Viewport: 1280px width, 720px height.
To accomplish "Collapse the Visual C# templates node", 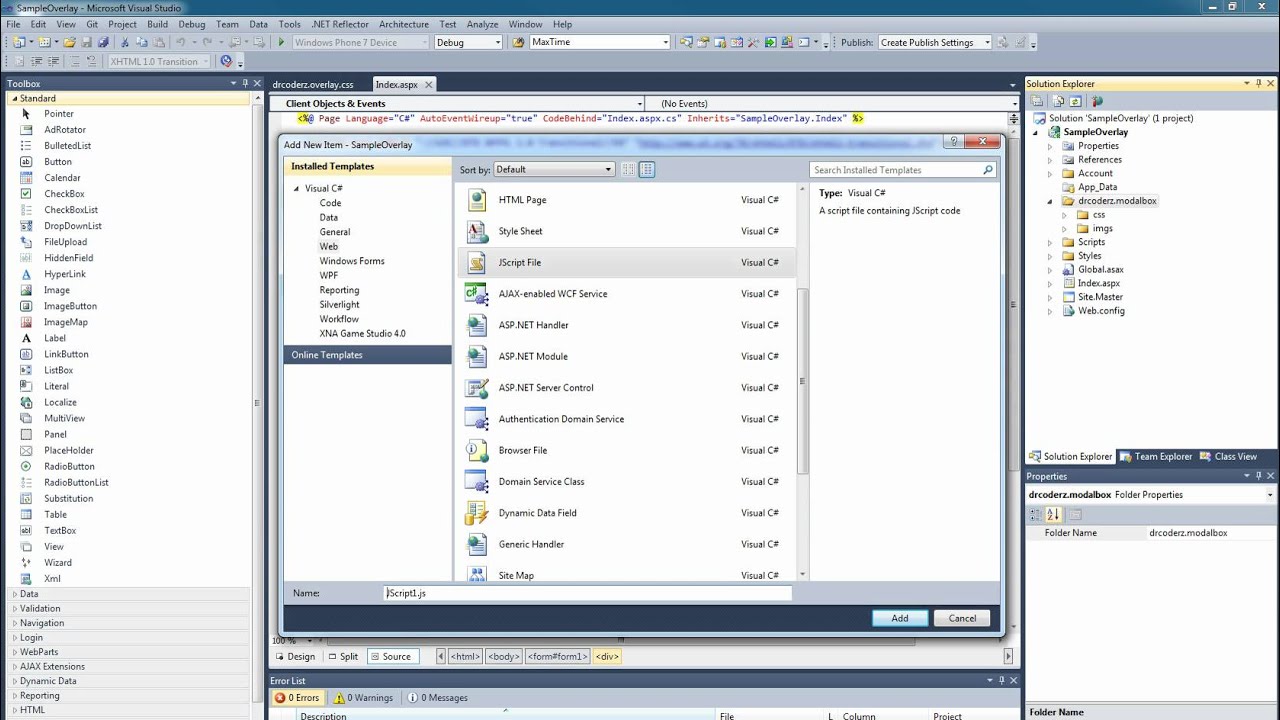I will (x=296, y=189).
